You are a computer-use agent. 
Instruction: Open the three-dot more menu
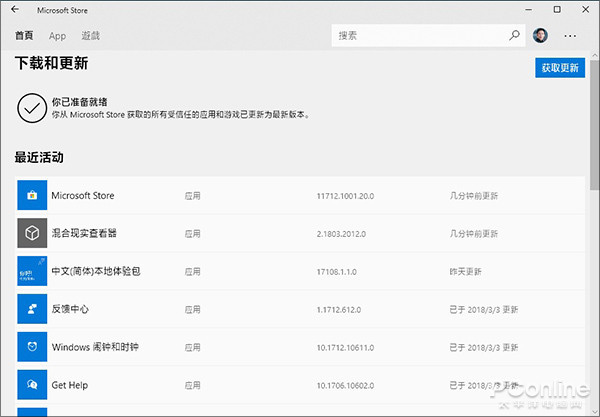pyautogui.click(x=570, y=36)
